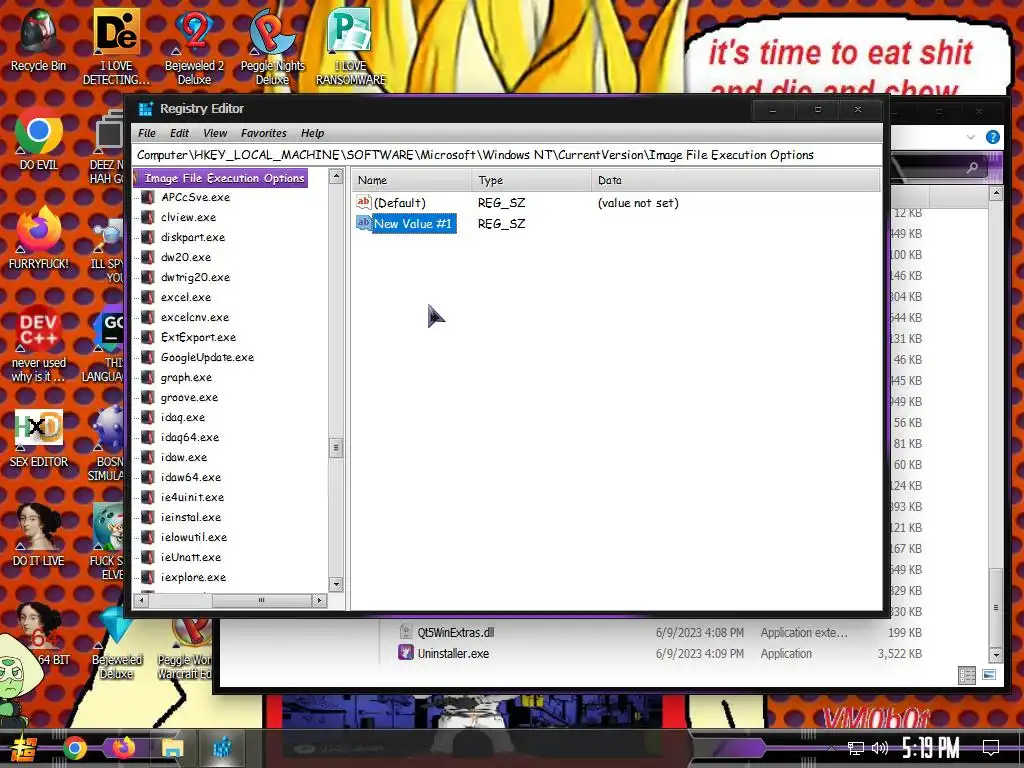Select Uninstaller.exe in the Explorer window
Viewport: 1024px width, 768px height.
click(453, 654)
